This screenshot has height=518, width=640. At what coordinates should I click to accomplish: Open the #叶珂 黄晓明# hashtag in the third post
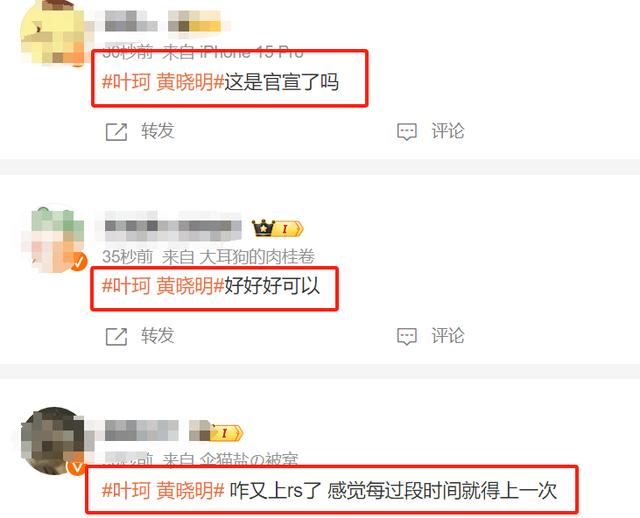163,490
